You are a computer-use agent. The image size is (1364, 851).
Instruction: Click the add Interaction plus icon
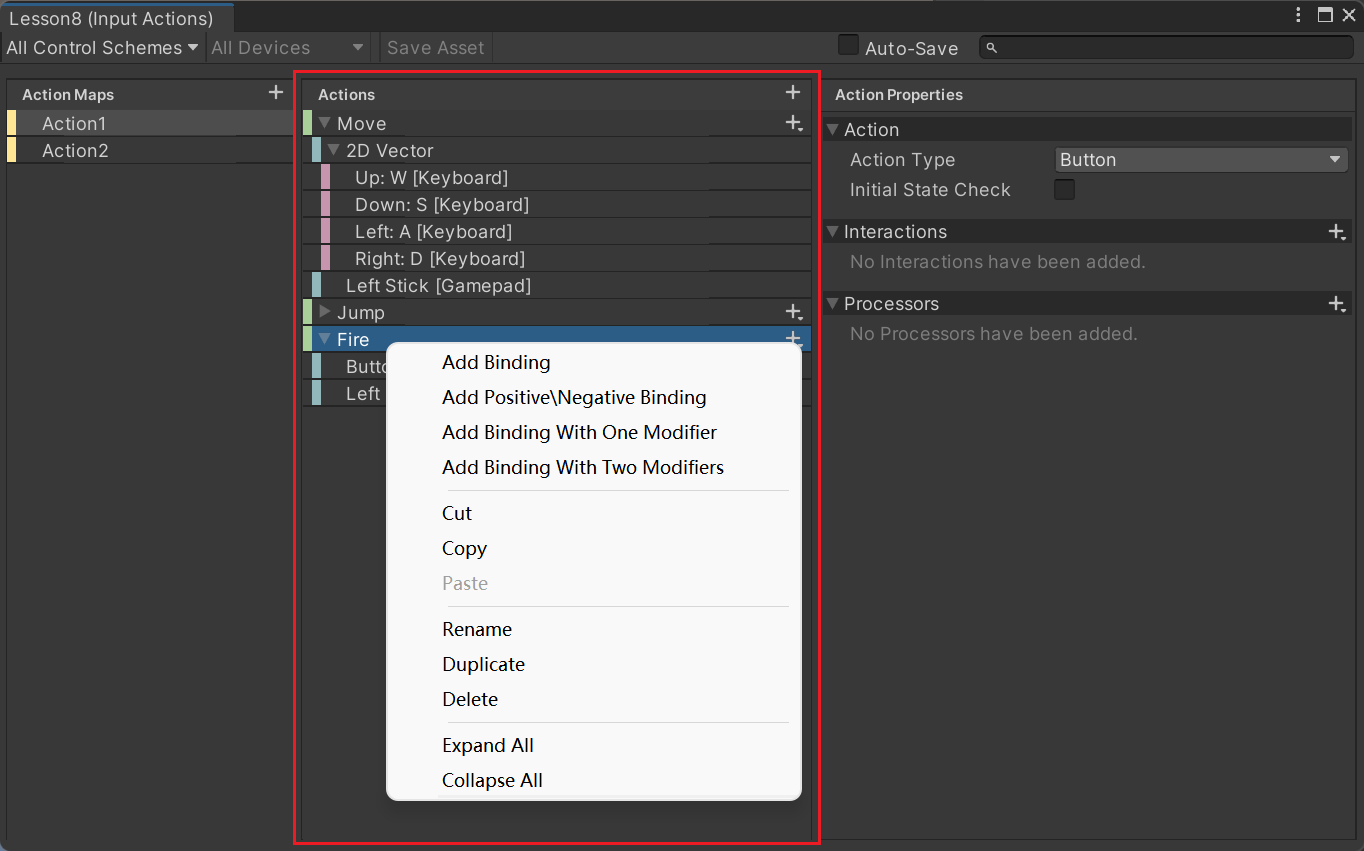1337,231
